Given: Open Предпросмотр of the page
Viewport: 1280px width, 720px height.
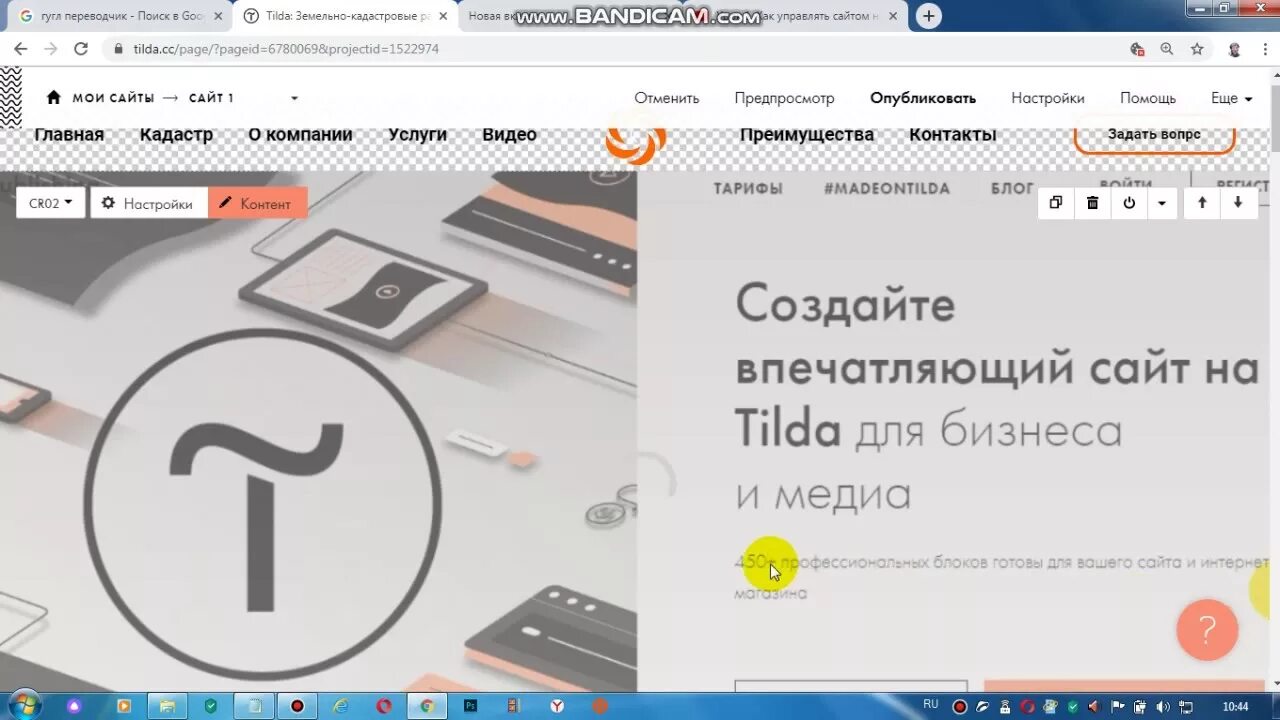Looking at the screenshot, I should click(784, 98).
